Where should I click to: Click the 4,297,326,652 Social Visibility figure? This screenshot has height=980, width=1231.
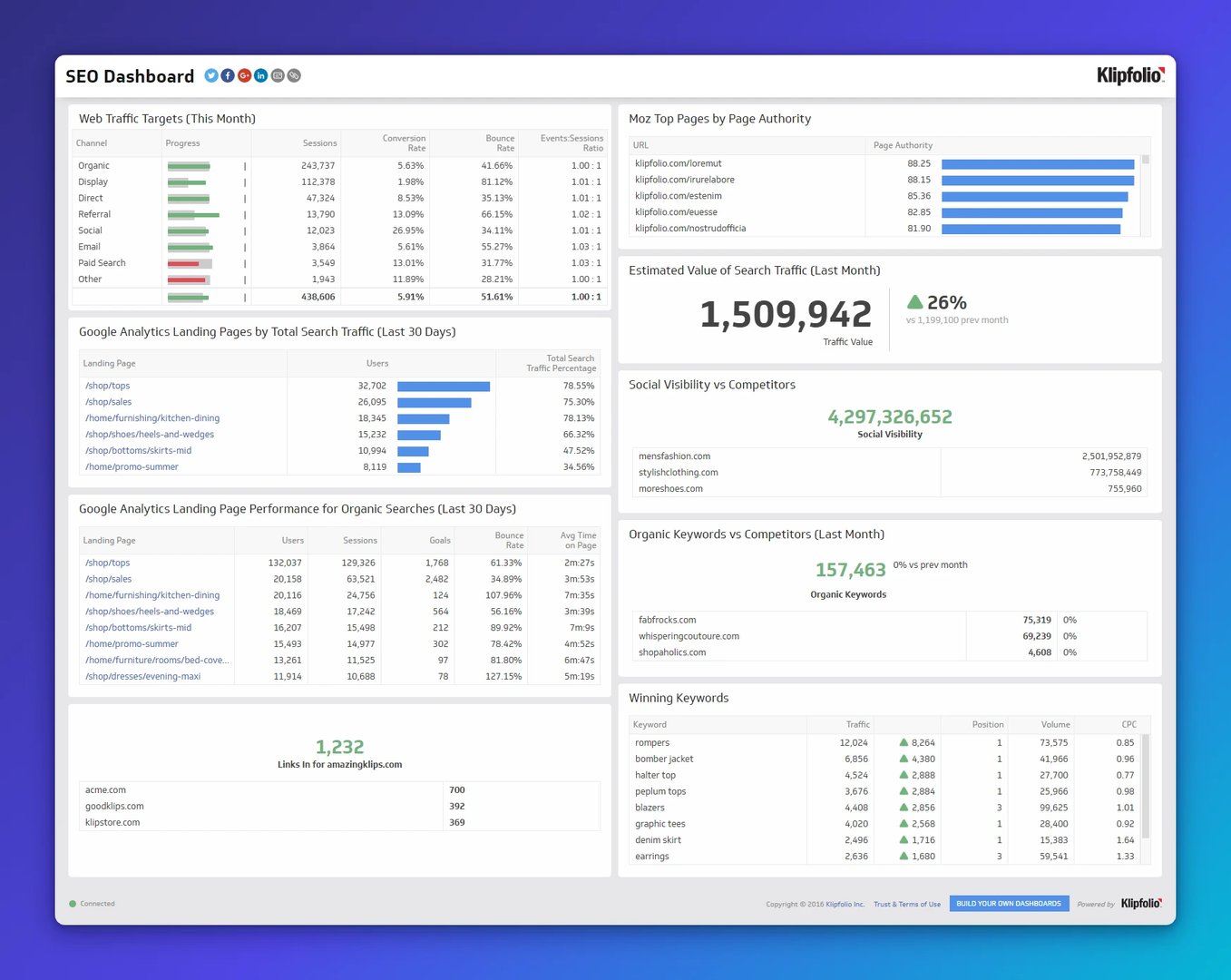coord(890,417)
